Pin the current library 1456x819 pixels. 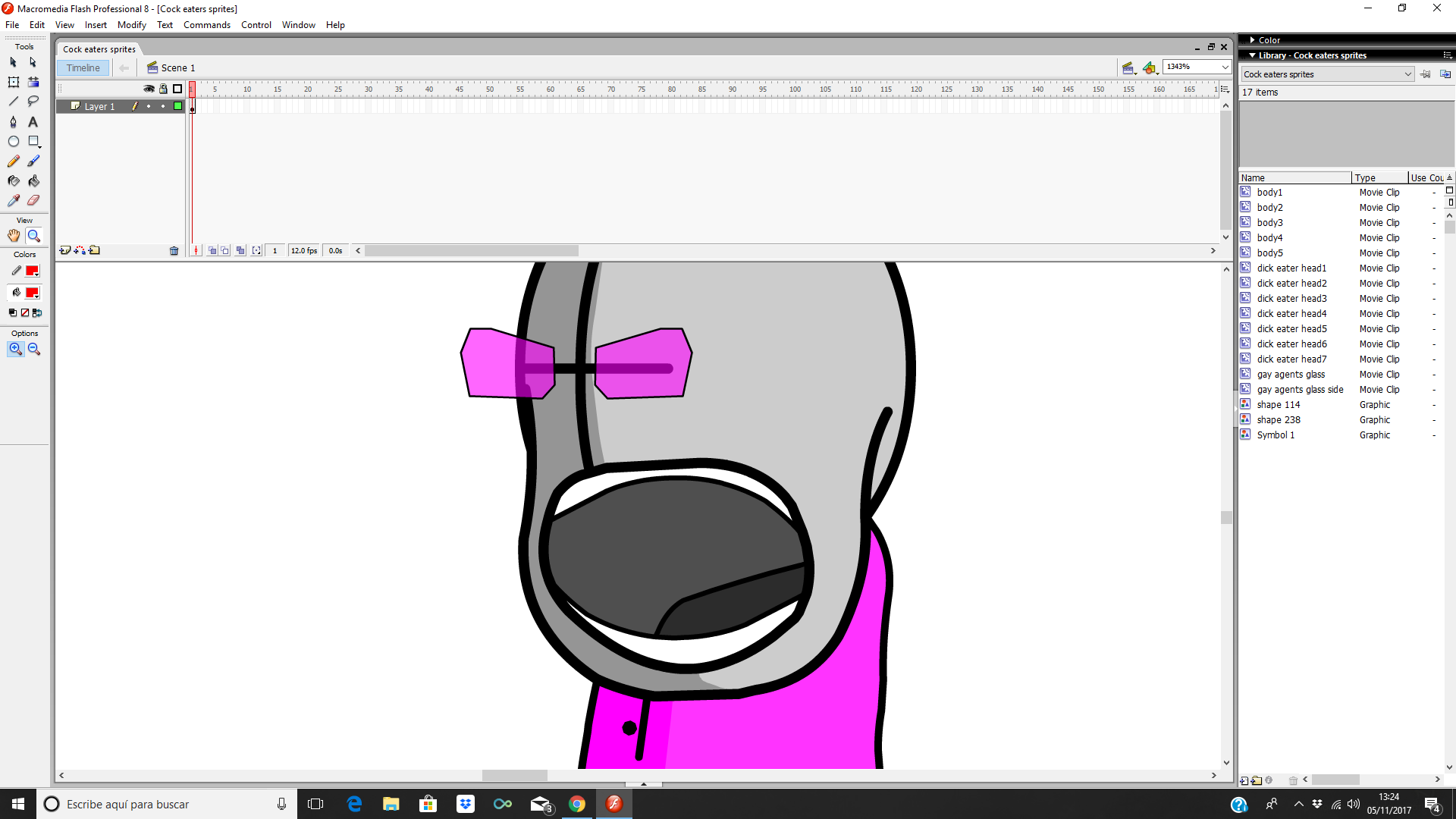click(x=1426, y=74)
